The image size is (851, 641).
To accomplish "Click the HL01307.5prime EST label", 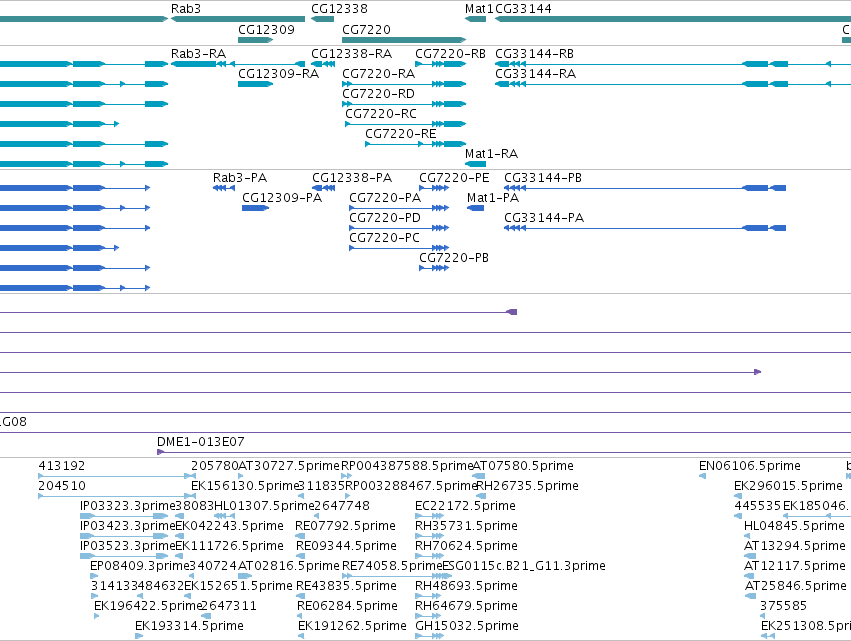I will 264,506.
